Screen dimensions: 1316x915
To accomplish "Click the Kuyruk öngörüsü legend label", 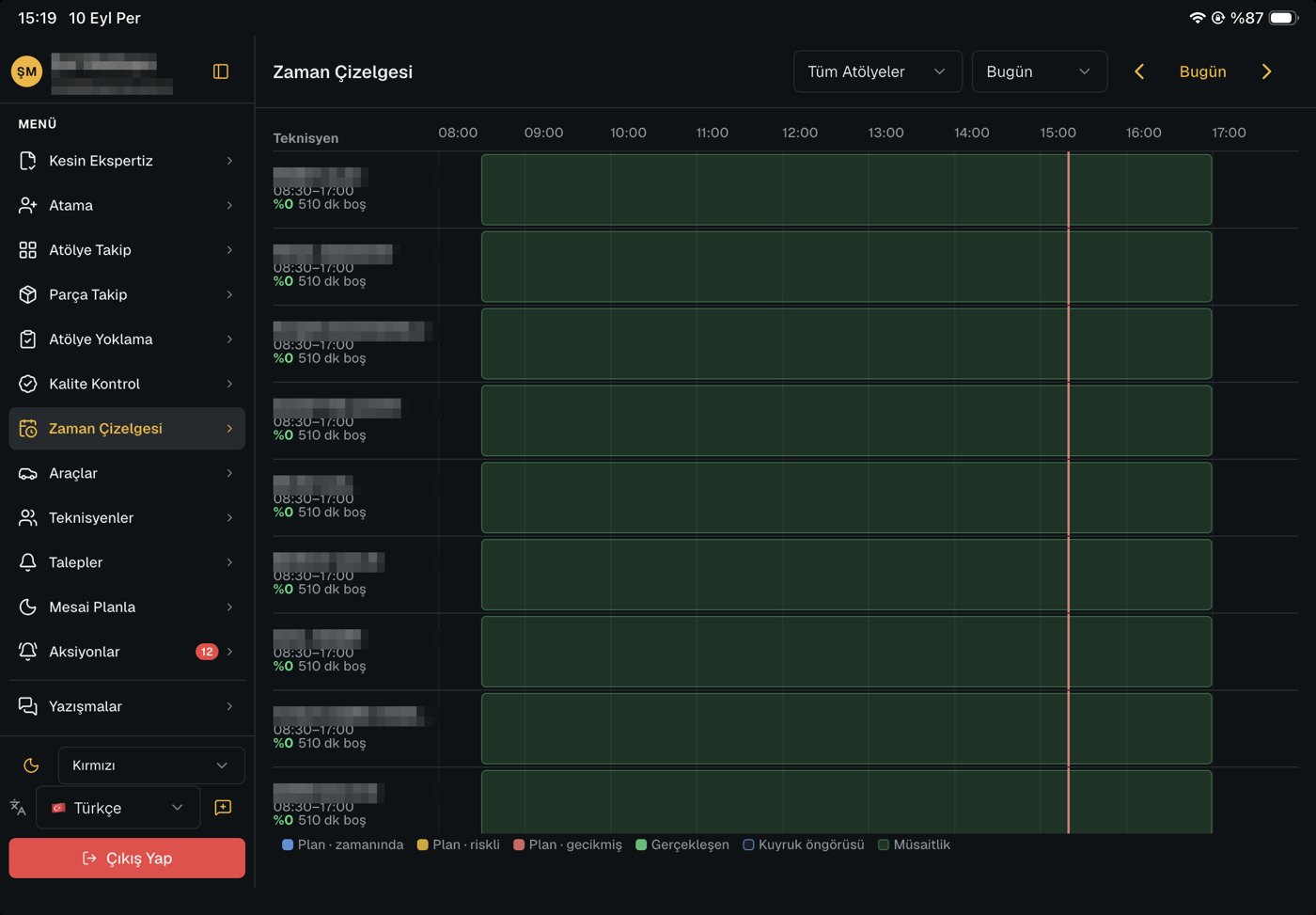I will click(811, 844).
